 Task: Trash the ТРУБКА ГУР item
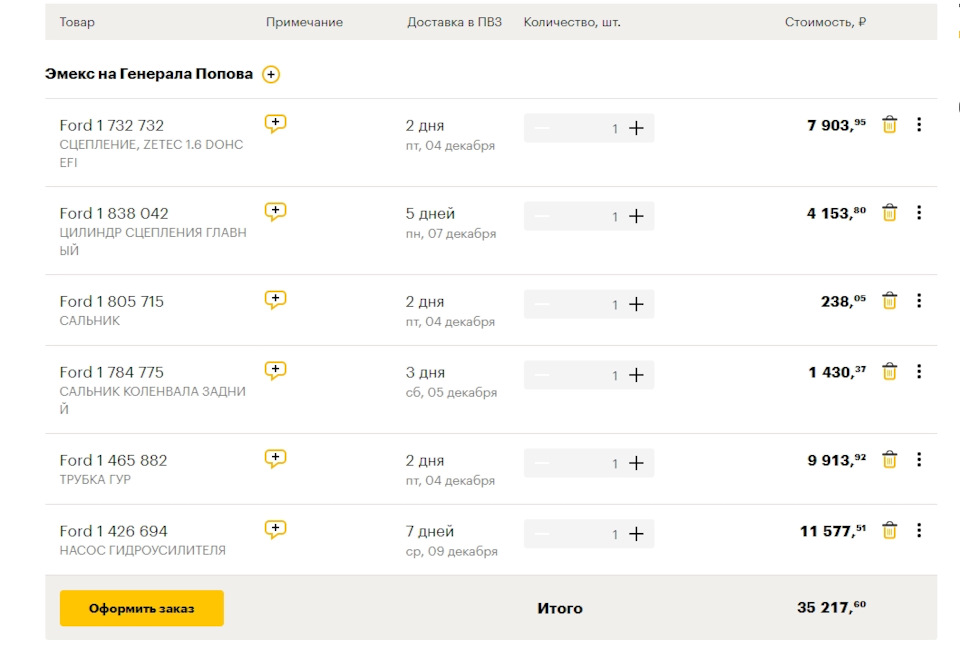889,460
